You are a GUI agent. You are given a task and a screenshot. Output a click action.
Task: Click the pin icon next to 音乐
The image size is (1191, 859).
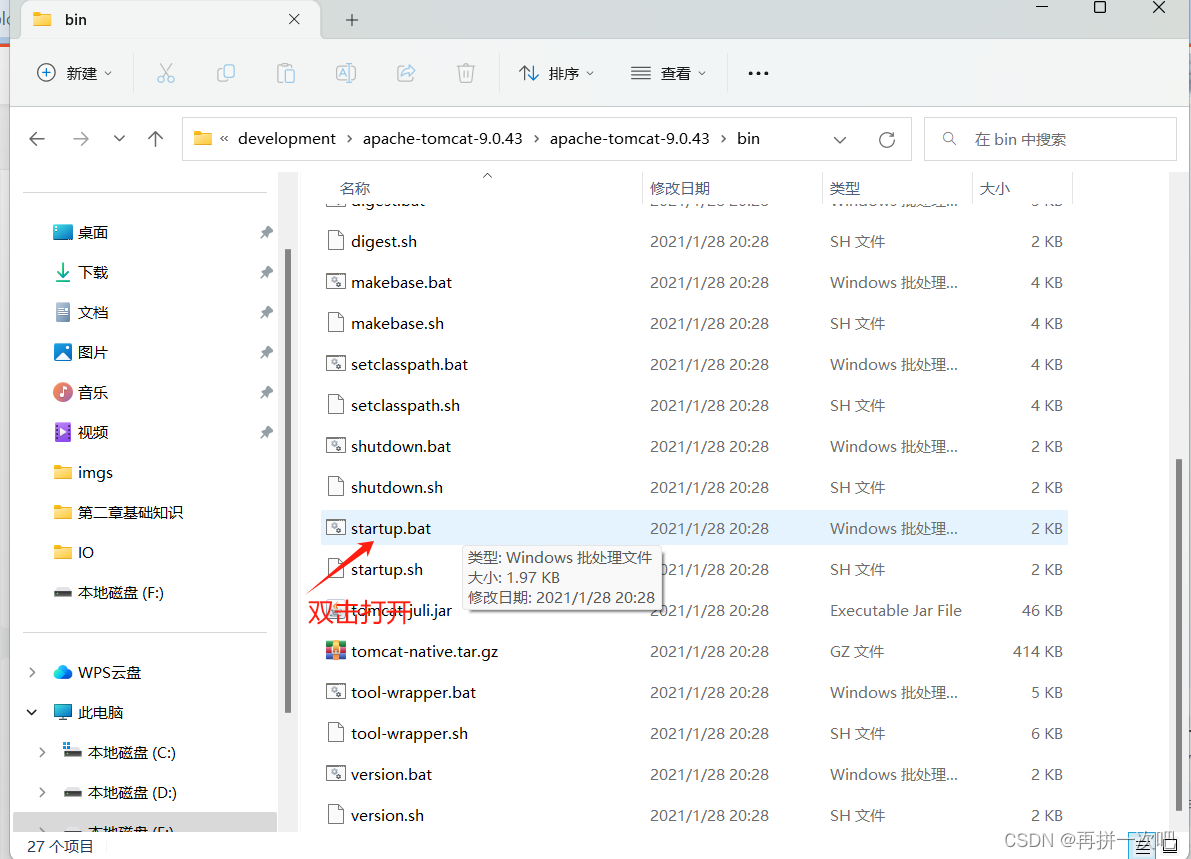coord(266,393)
